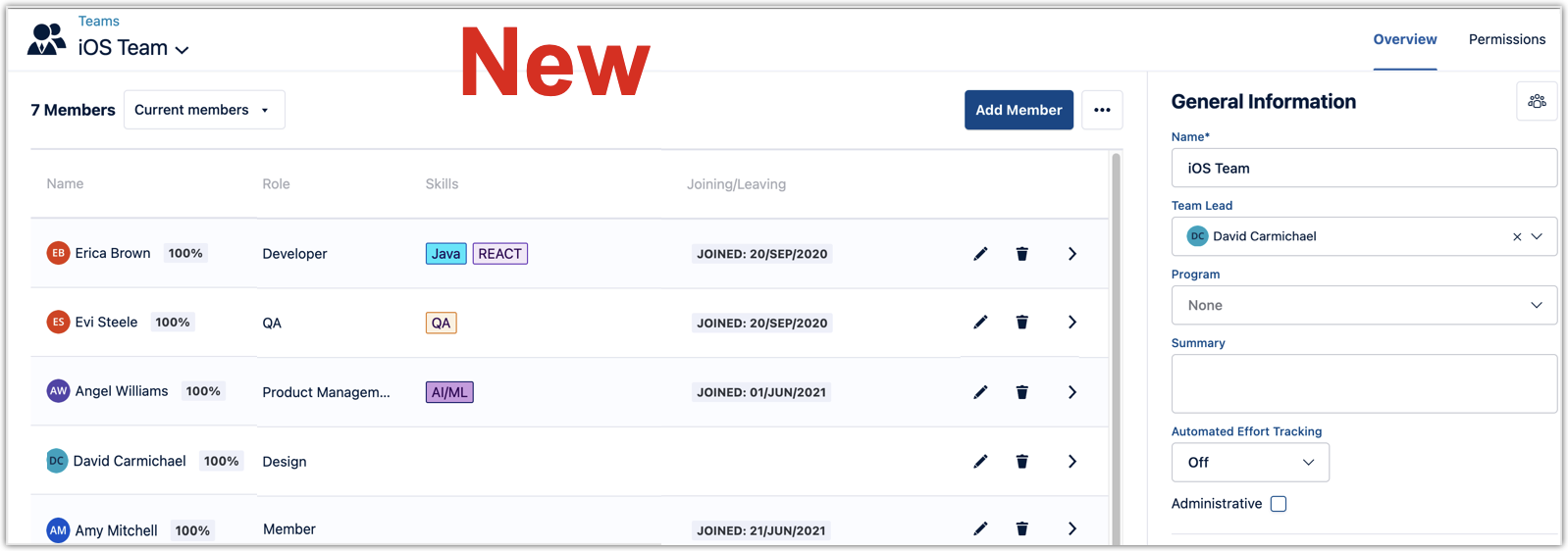This screenshot has height=551, width=1568.
Task: Delete Evi Steele using trash icon
Action: coord(1021,323)
